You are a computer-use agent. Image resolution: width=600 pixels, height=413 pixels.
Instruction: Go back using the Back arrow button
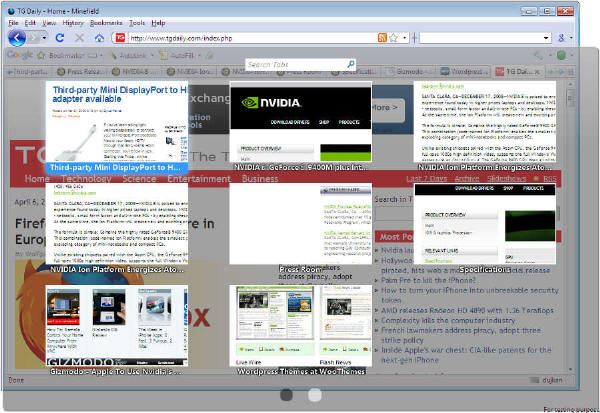click(17, 38)
